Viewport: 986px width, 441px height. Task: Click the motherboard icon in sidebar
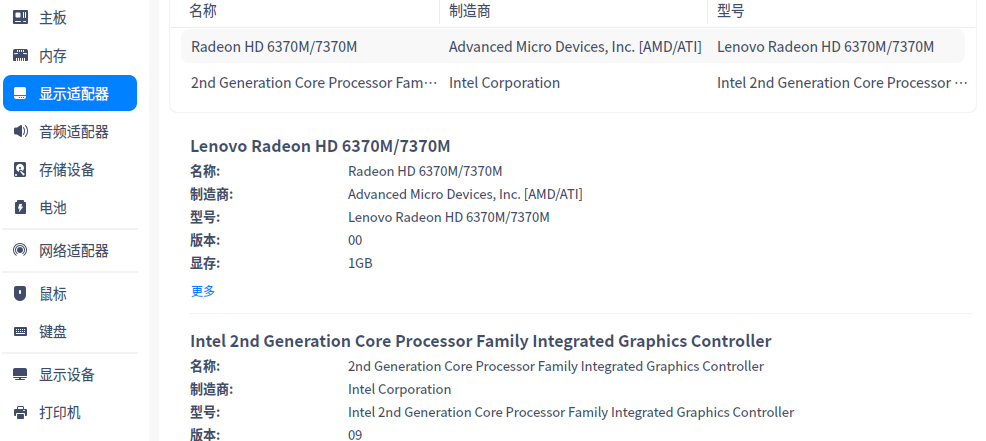(x=20, y=18)
